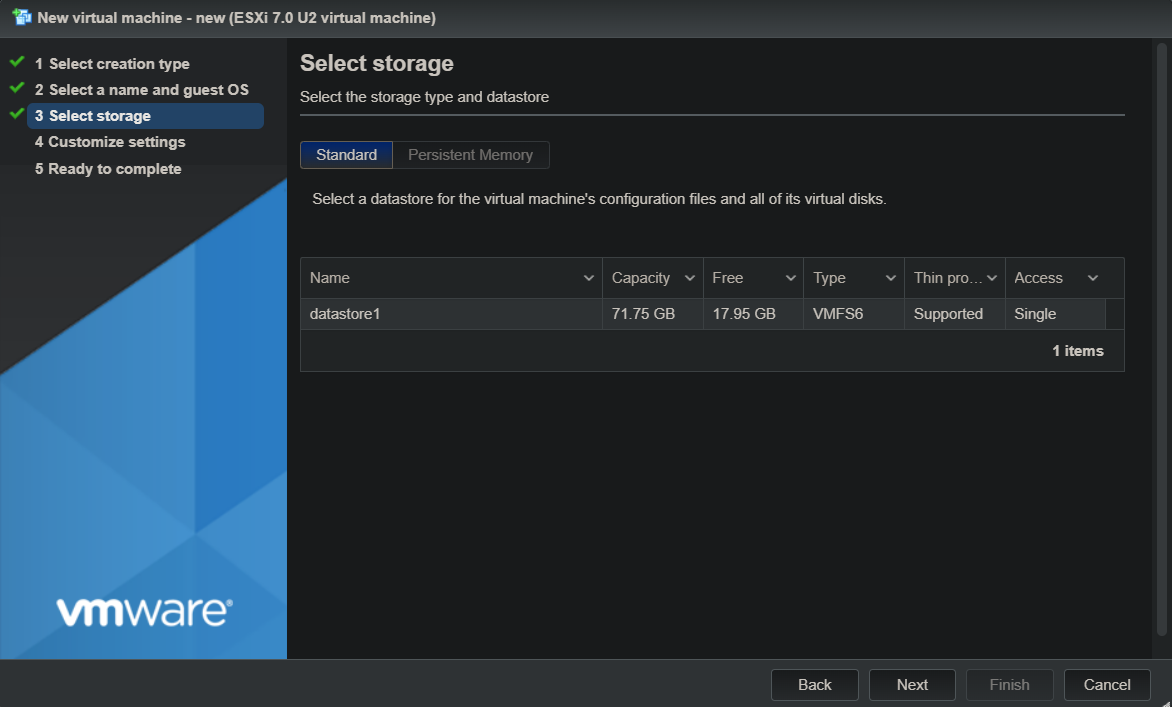1172x707 pixels.
Task: Sort by the Free column header
Action: (727, 278)
